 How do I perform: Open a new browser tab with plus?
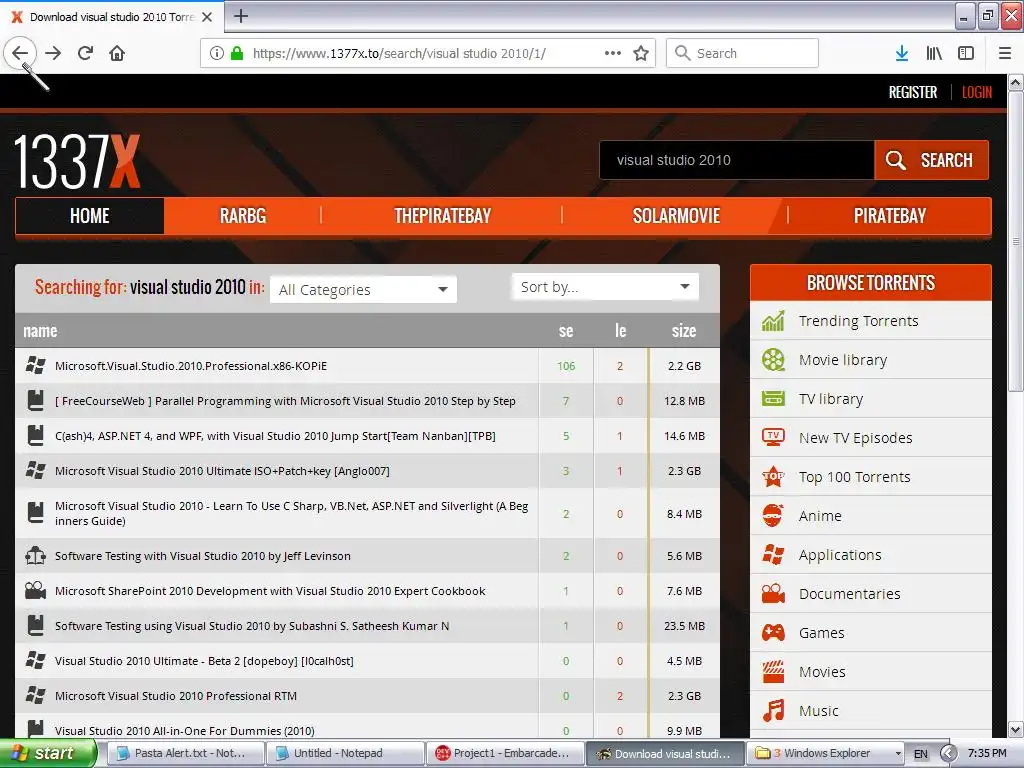tap(240, 16)
